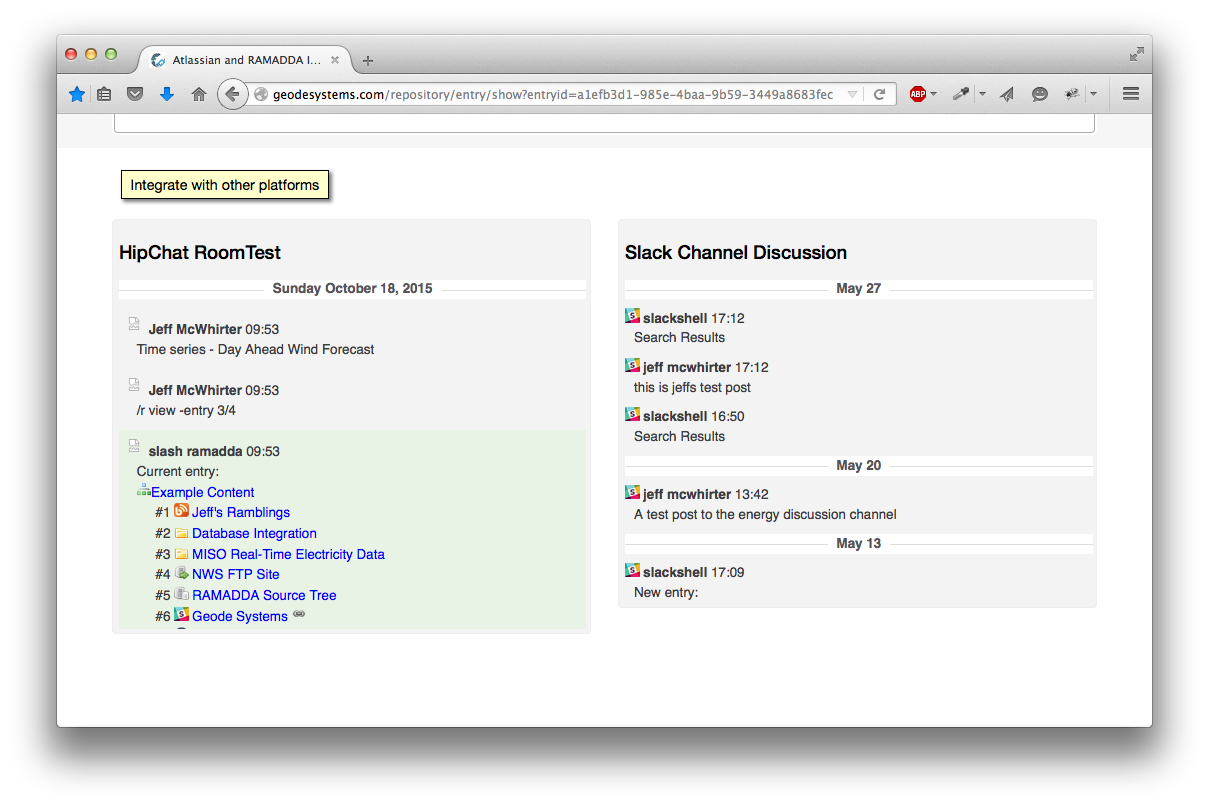Image resolution: width=1209 pixels, height=806 pixels.
Task: Click chain link icon after Geode Systems
Action: 299,615
